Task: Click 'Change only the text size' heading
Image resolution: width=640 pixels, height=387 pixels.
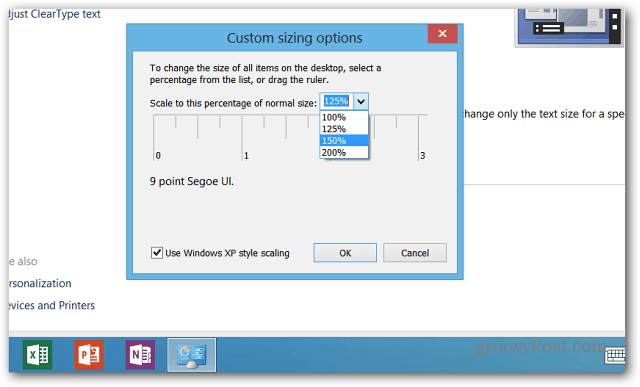Action: point(544,114)
